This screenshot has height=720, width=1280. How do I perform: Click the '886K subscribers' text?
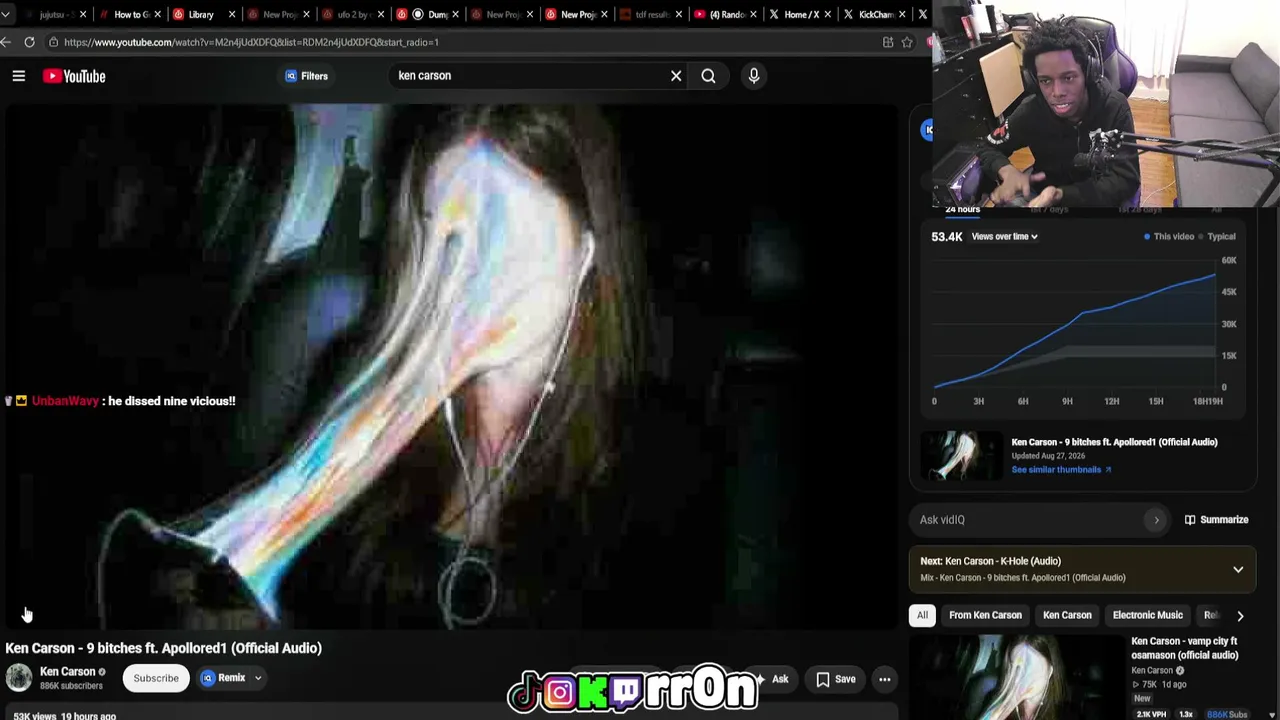[71, 686]
